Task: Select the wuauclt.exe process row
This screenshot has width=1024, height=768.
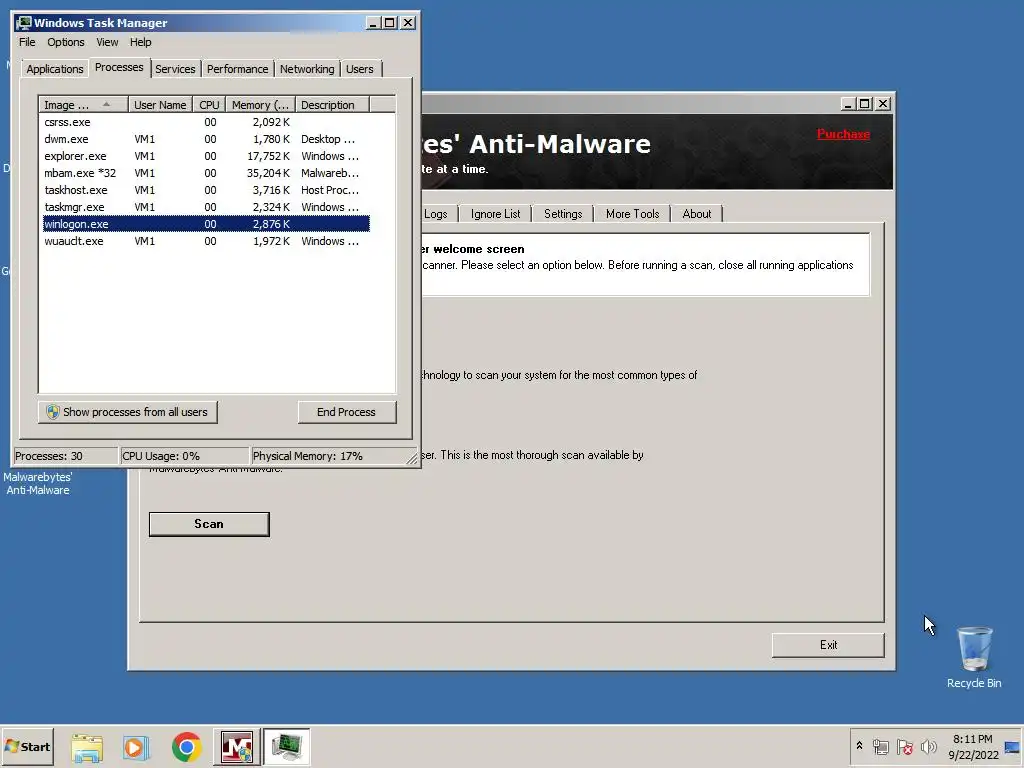Action: point(206,241)
